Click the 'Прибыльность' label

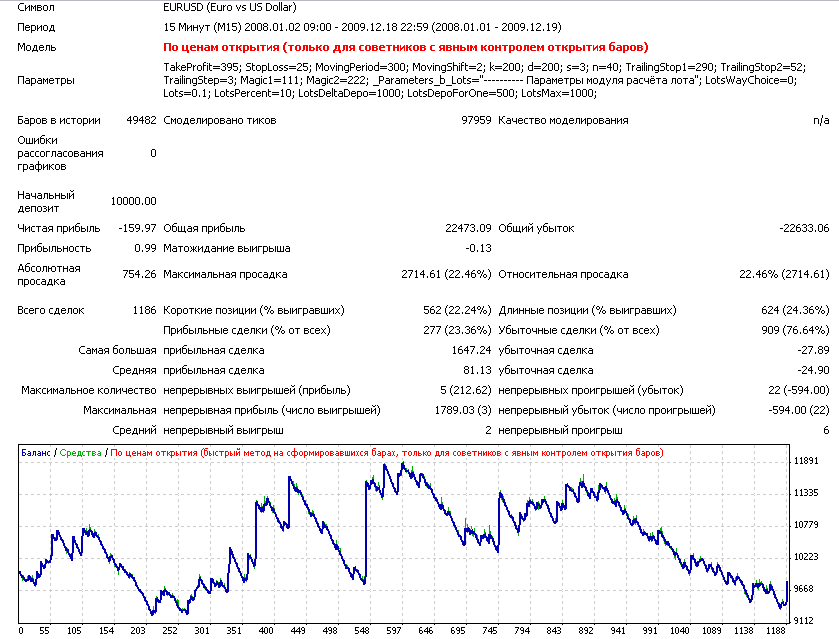(54, 248)
